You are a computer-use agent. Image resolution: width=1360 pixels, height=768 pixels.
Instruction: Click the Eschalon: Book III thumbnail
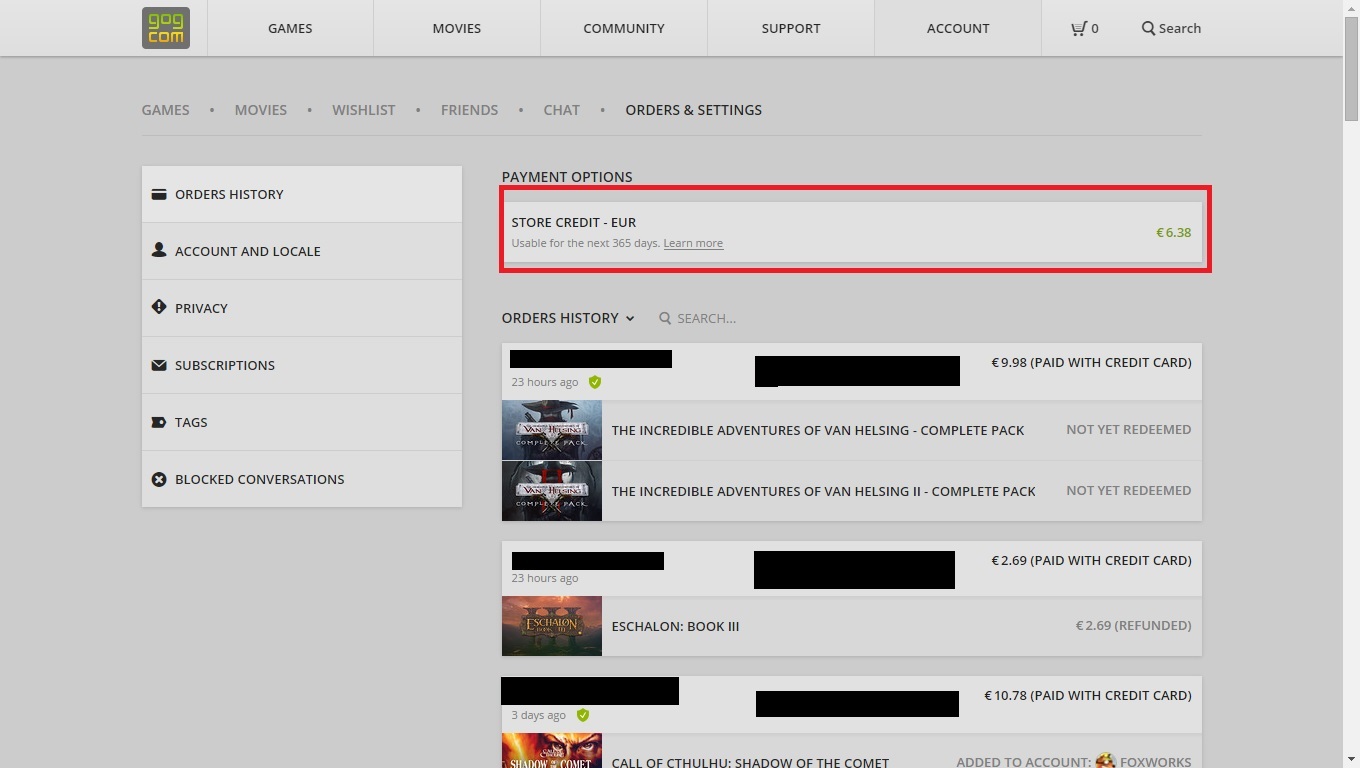pos(552,626)
